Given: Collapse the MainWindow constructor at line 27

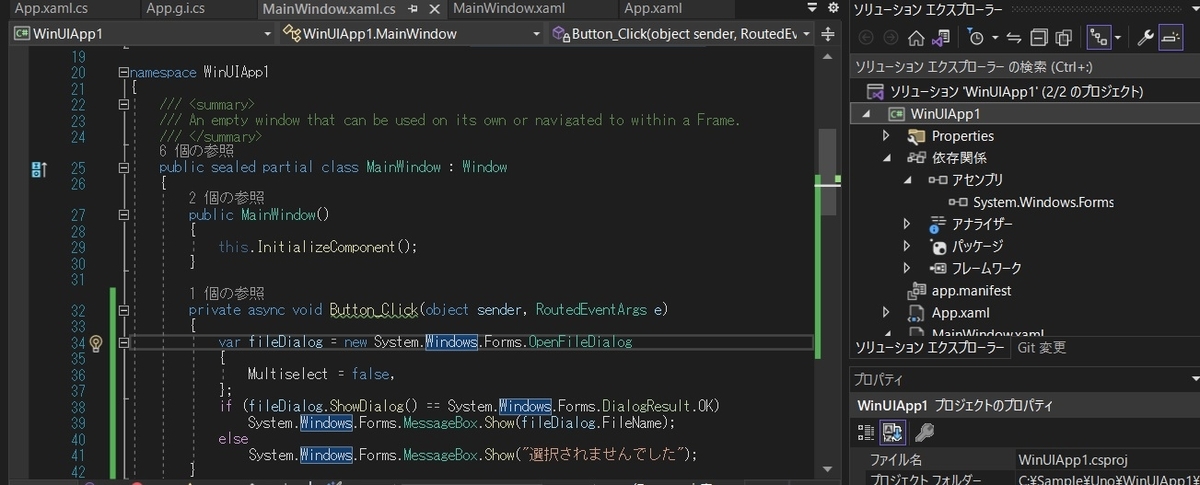Looking at the screenshot, I should [123, 215].
